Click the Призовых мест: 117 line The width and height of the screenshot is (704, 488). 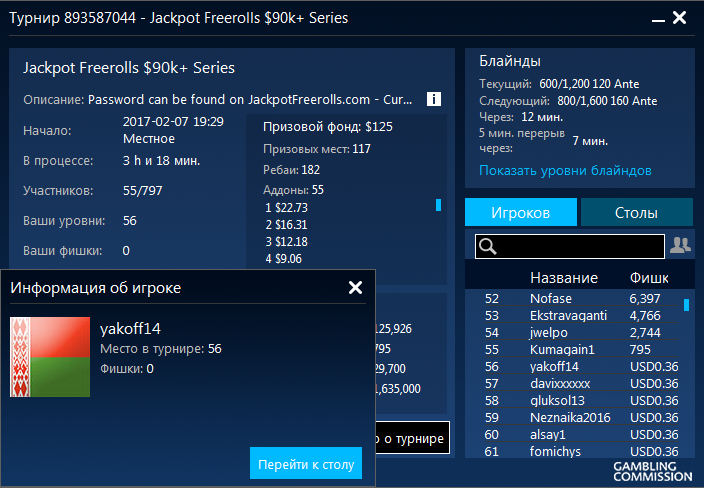(317, 149)
